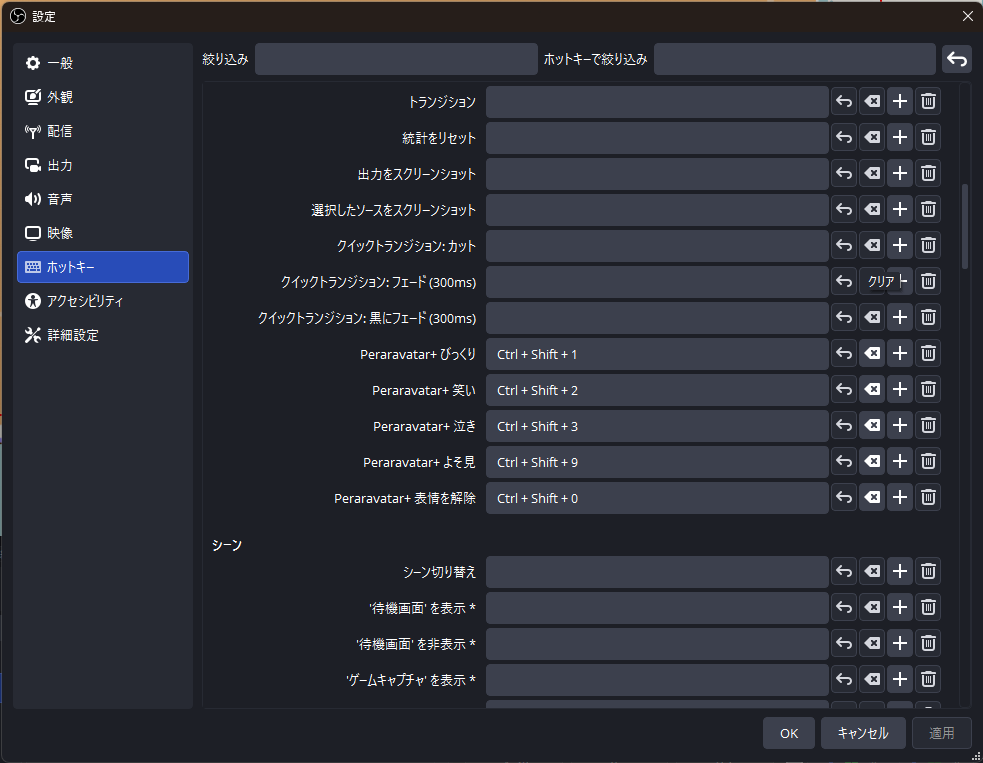Click the クイックトランジション: カット hotkey field
This screenshot has height=763, width=983.
pos(657,246)
